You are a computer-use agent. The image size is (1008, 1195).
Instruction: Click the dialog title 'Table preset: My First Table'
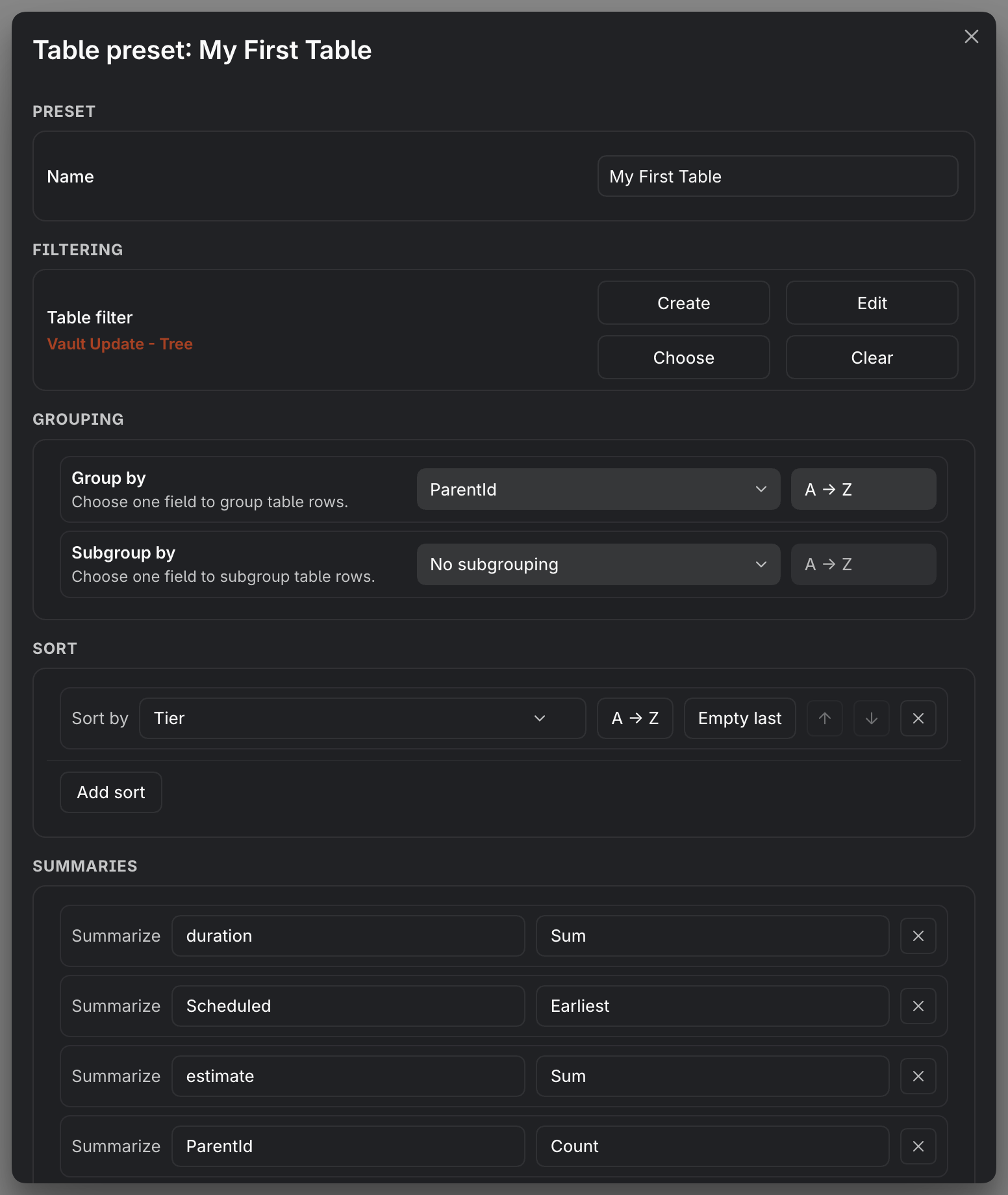coord(202,50)
